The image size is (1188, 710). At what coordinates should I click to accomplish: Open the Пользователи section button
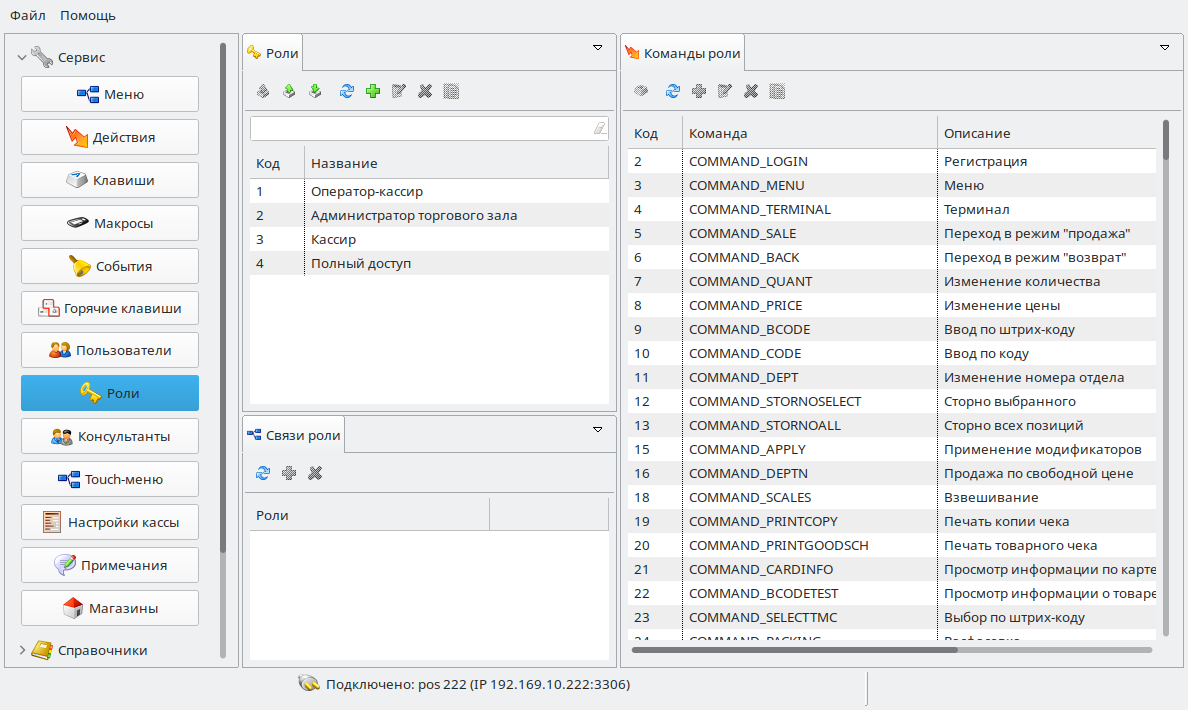click(x=110, y=350)
